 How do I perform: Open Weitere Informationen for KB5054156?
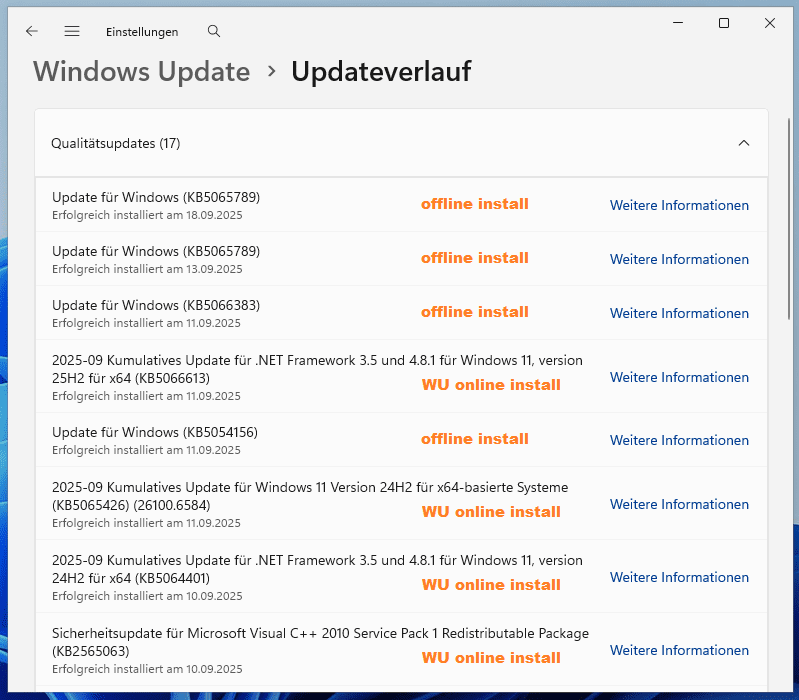click(679, 440)
